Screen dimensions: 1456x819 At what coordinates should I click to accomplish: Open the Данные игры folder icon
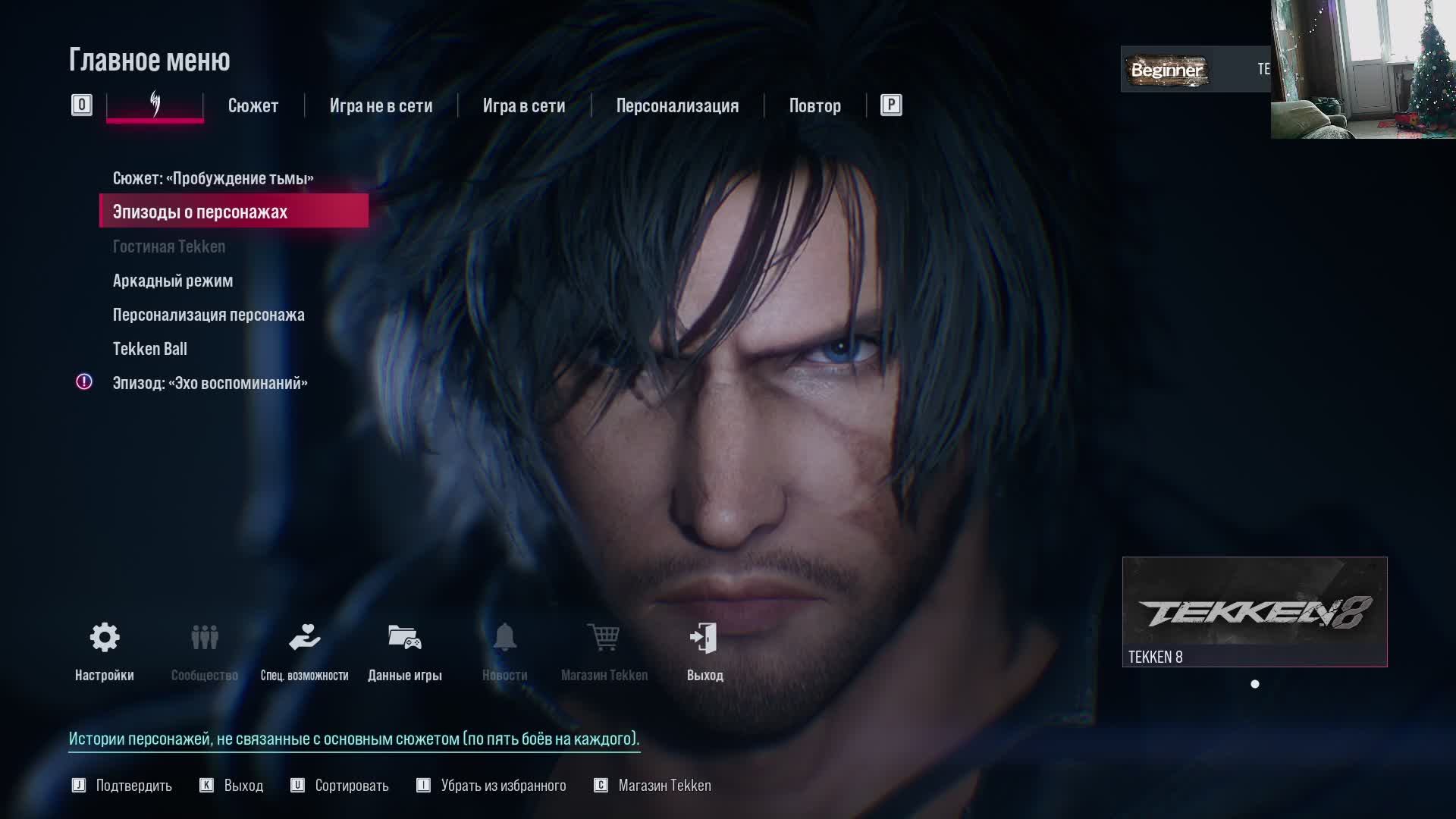click(405, 638)
